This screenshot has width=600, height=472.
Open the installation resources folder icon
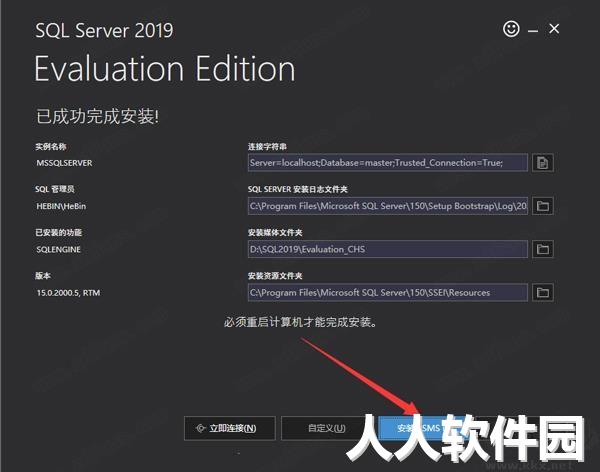click(543, 292)
